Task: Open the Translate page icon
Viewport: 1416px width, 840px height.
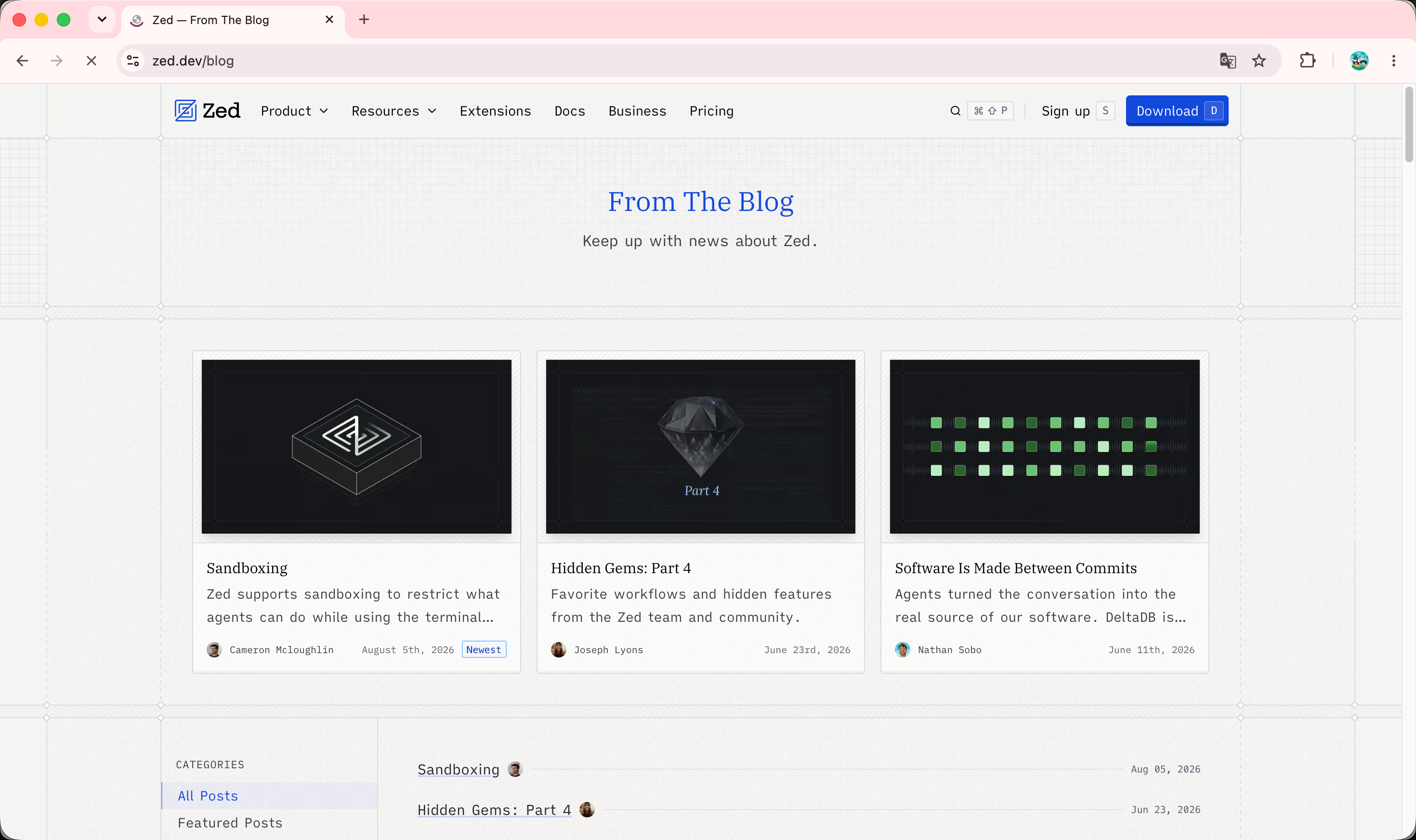Action: [1228, 61]
